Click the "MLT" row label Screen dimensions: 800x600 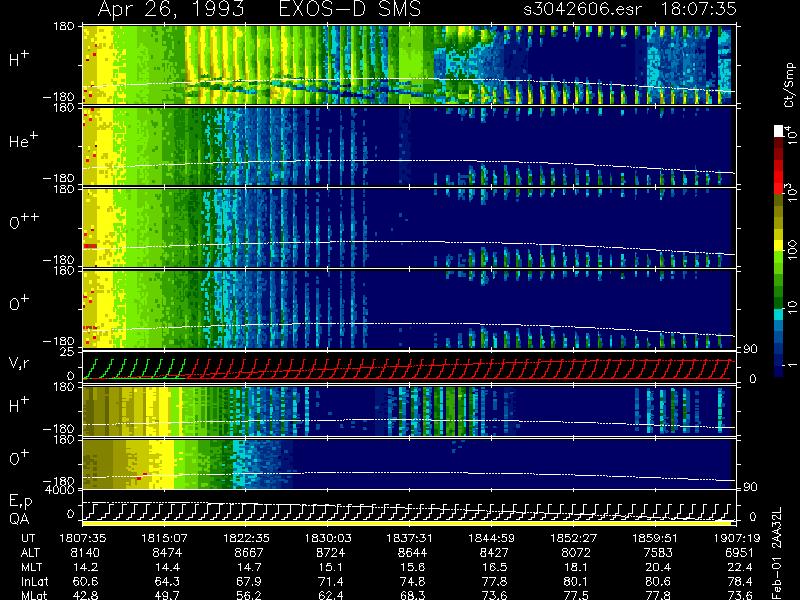click(32, 567)
